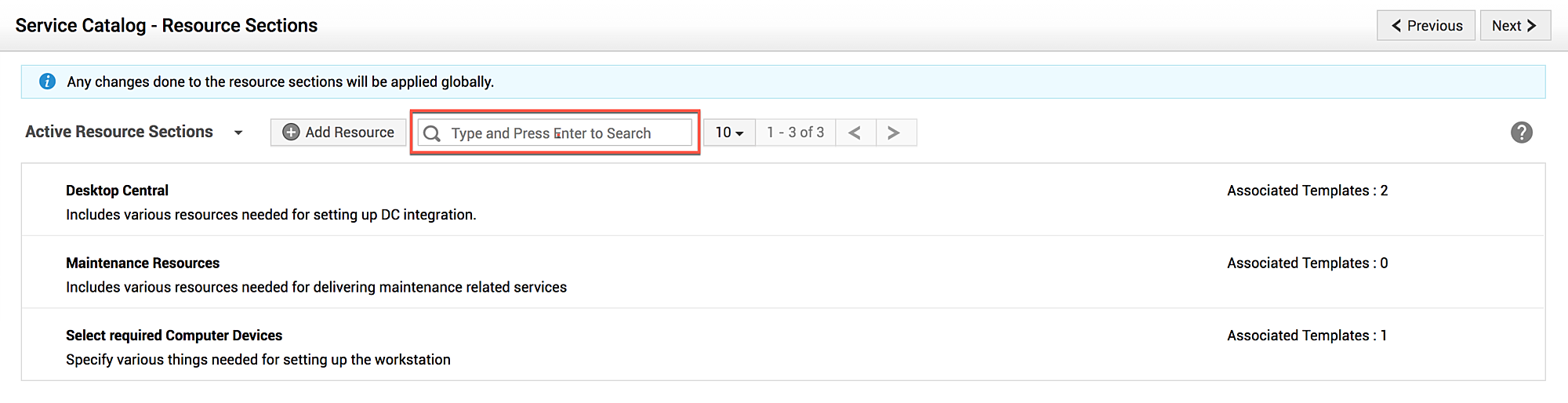Open the Desktop Central resource section
Viewport: 1568px width, 403px height.
pyautogui.click(x=117, y=191)
